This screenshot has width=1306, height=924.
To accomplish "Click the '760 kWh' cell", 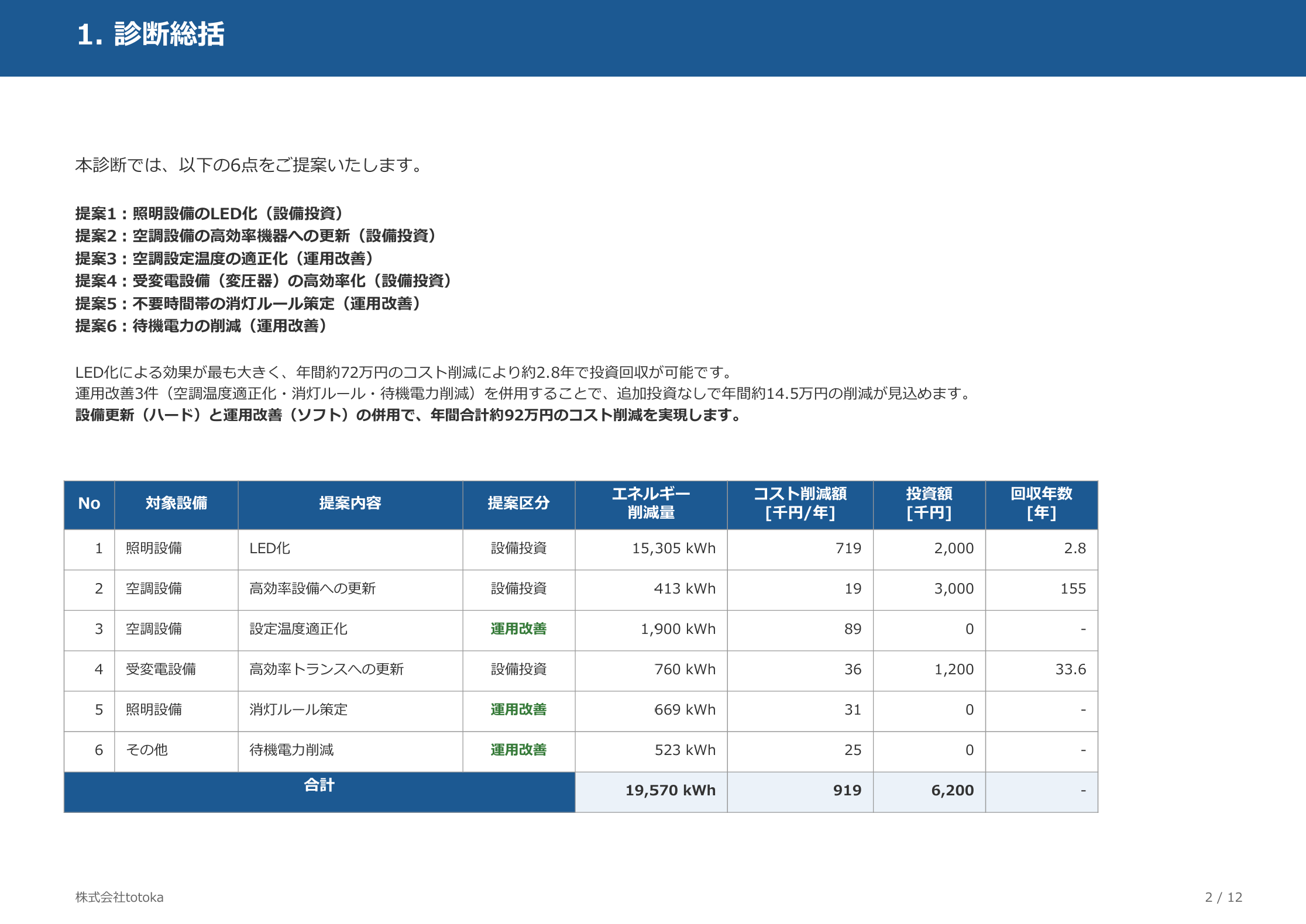I will point(651,671).
